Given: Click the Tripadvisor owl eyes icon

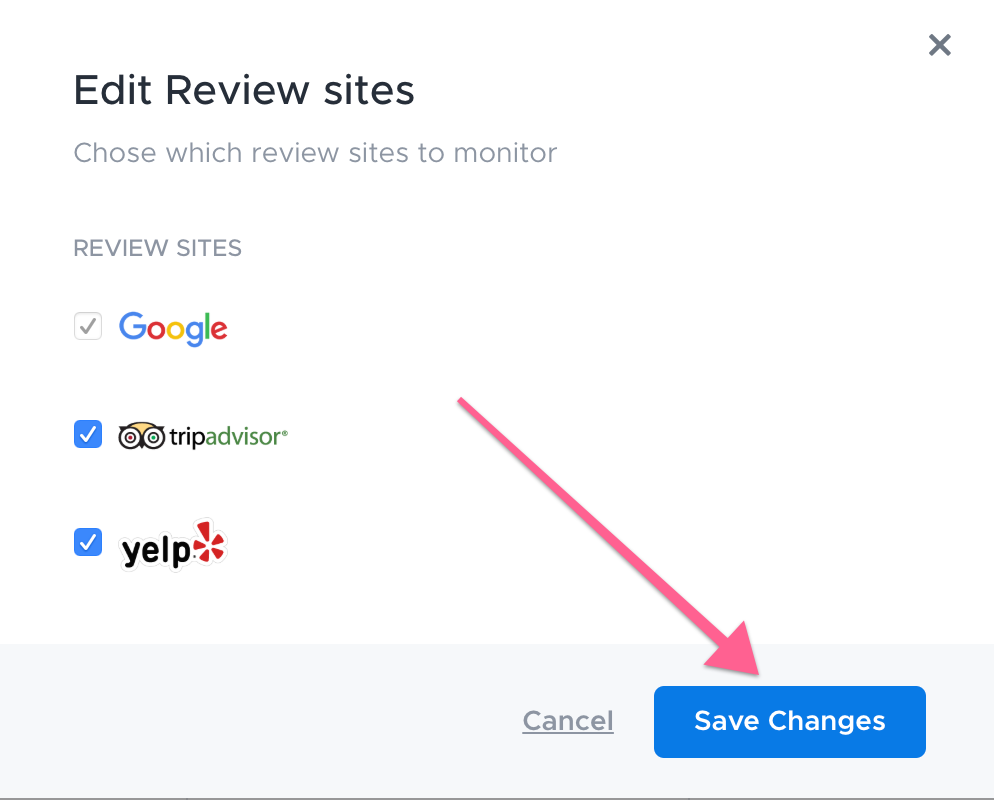Looking at the screenshot, I should tap(141, 436).
